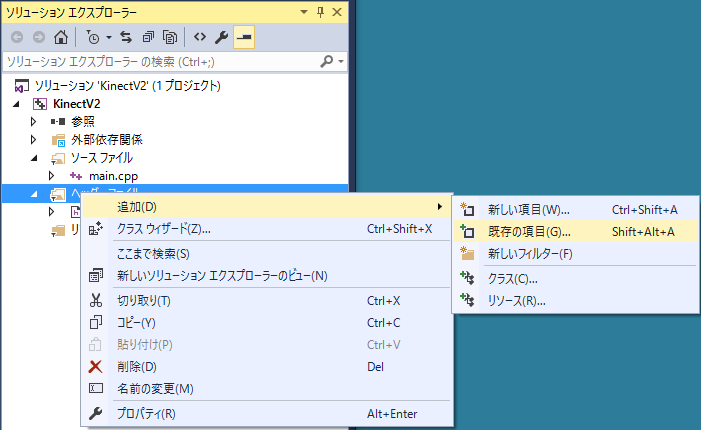Toggle pin on Solution Explorer panel
The height and width of the screenshot is (430, 701).
(320, 12)
